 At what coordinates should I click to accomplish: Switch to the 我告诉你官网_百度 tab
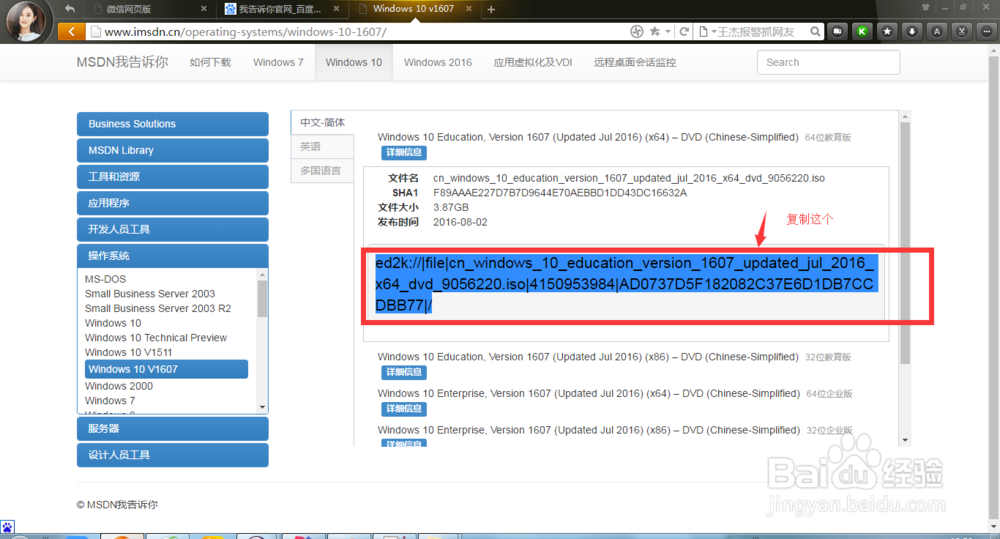point(281,9)
